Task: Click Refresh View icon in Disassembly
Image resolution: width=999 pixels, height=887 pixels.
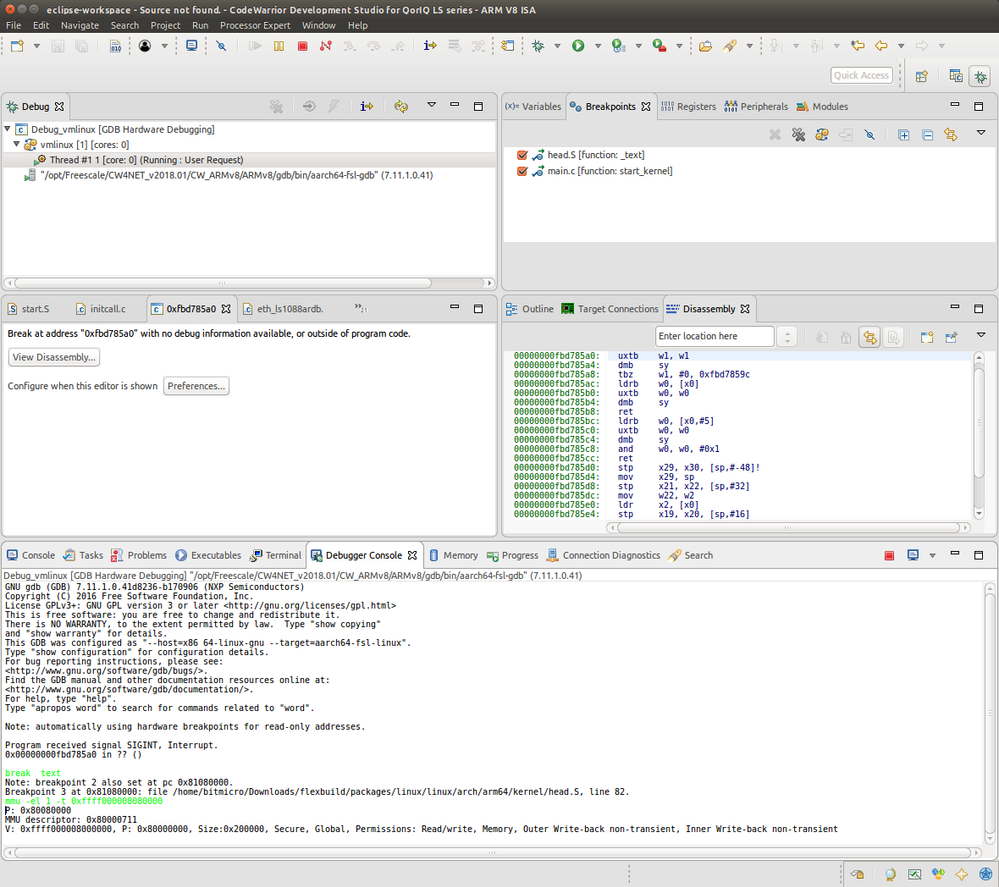Action: click(x=822, y=337)
